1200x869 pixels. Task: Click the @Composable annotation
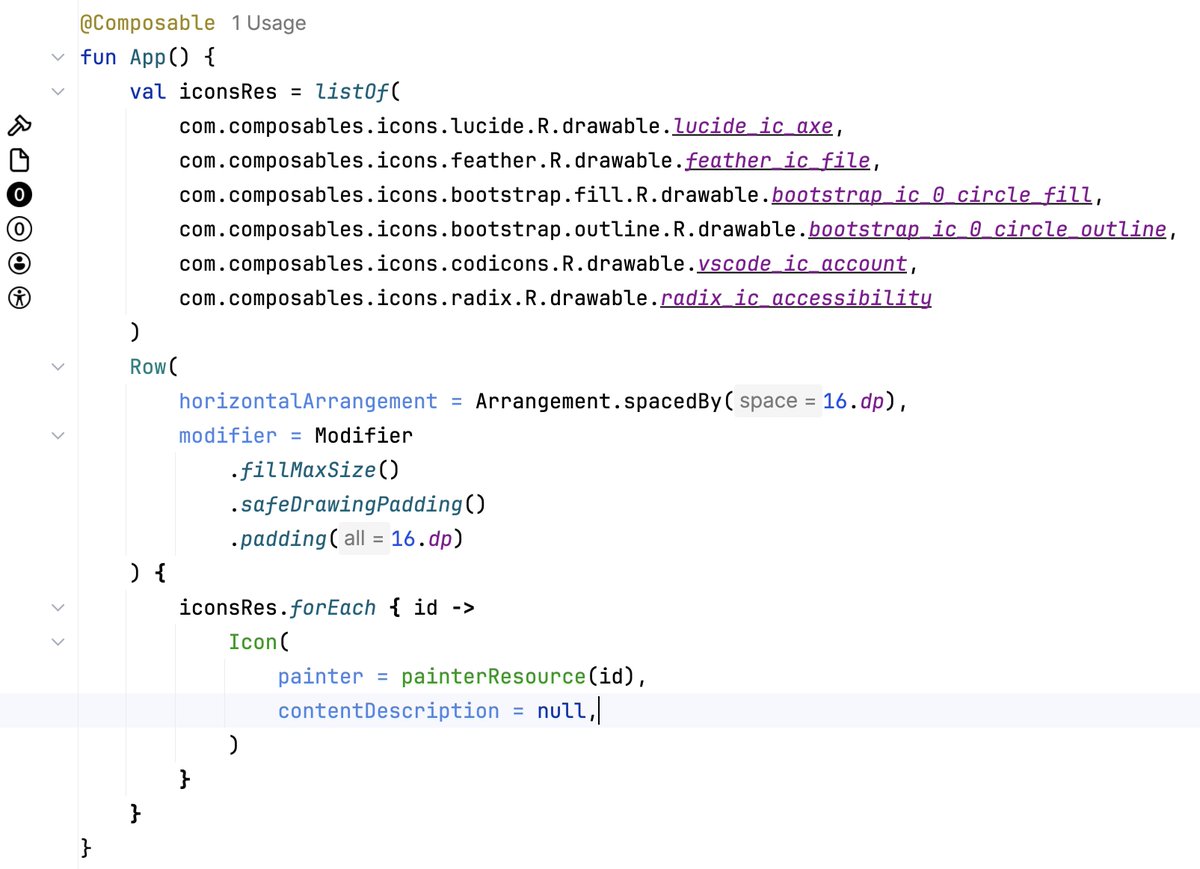pos(147,22)
